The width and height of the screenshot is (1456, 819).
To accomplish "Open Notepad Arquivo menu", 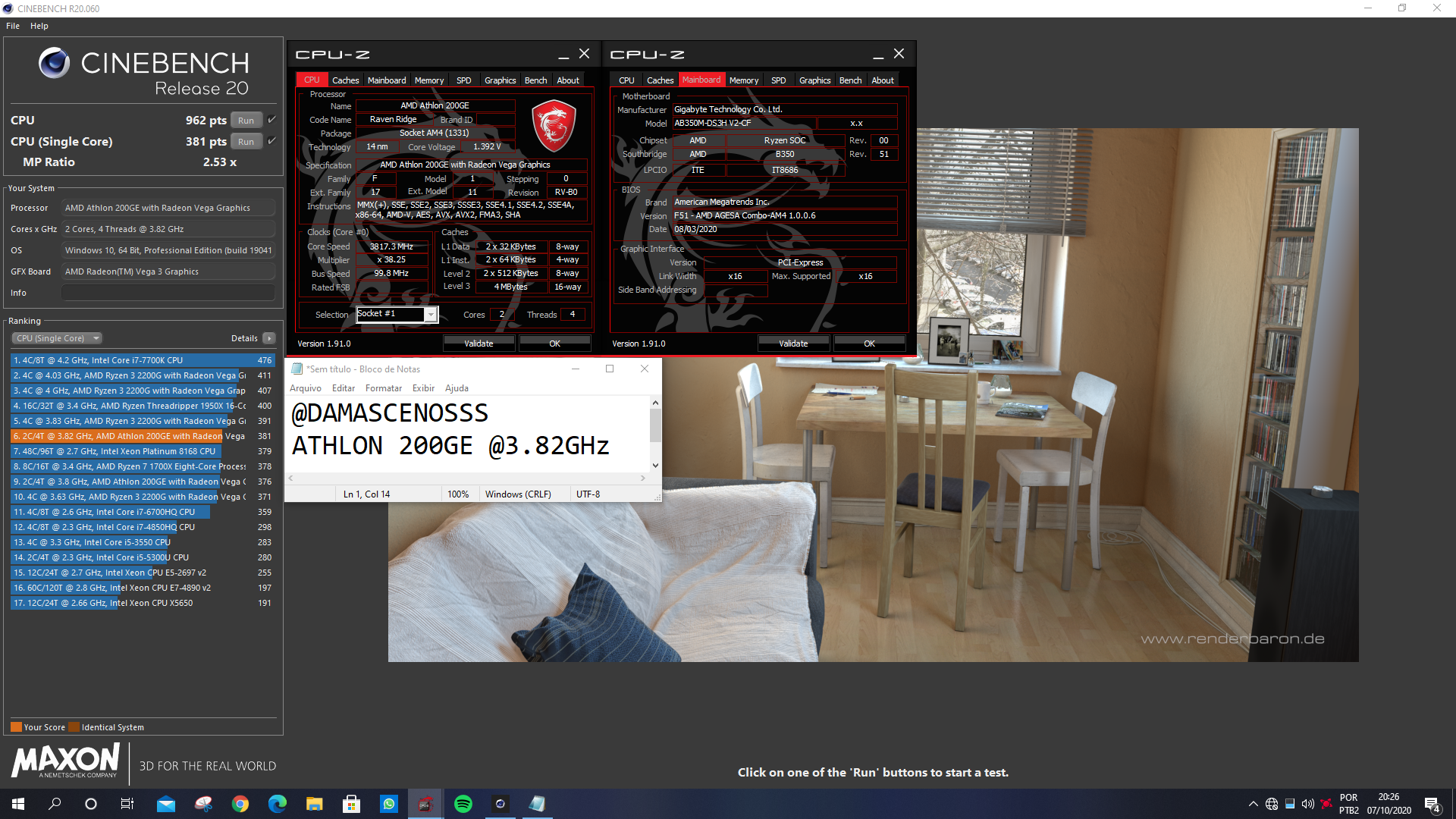I will coord(306,388).
